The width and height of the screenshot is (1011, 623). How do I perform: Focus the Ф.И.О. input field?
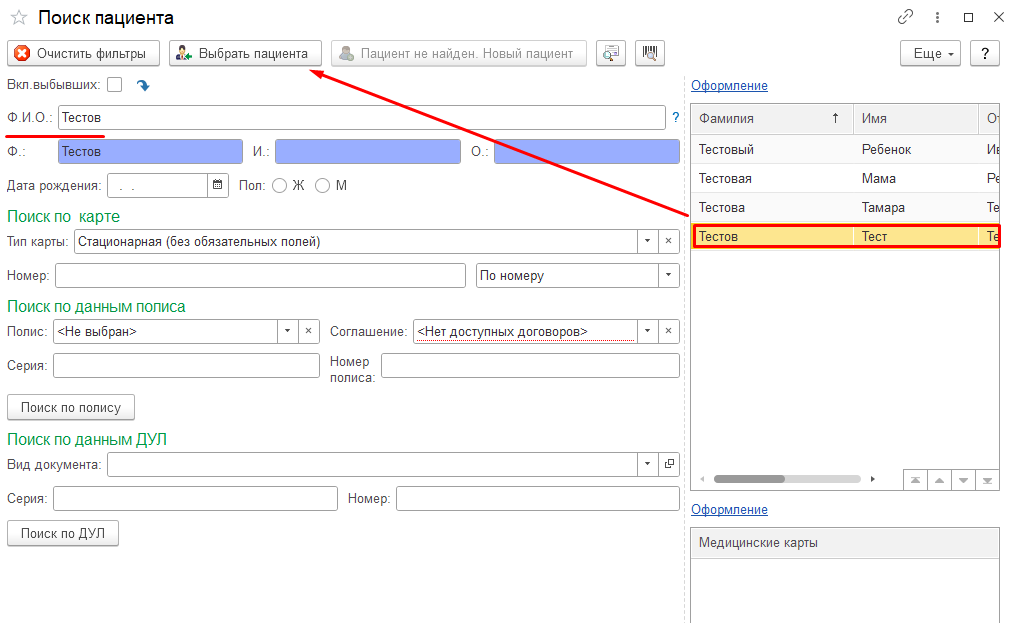362,117
